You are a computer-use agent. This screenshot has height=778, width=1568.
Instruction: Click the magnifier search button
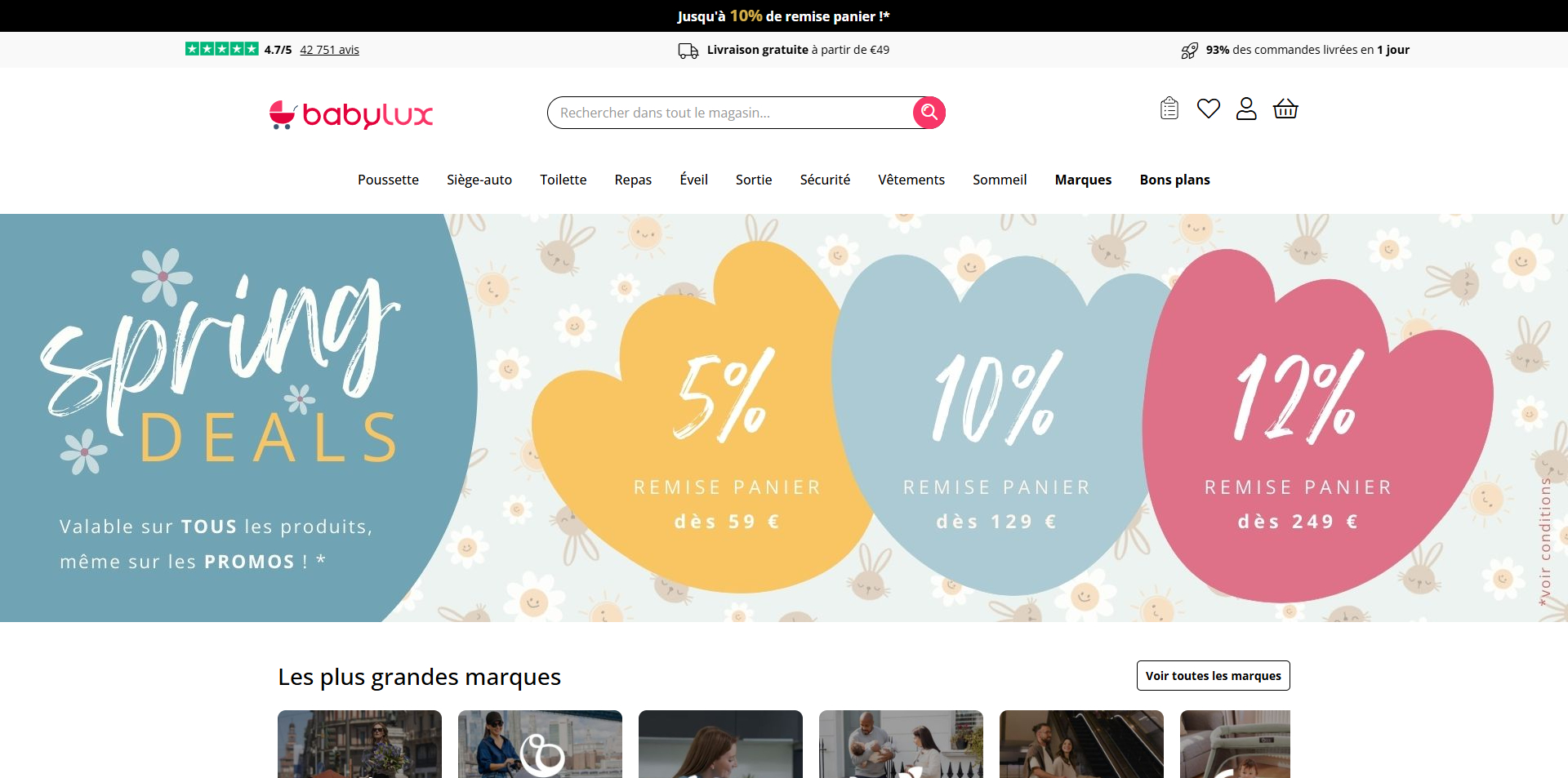click(x=929, y=113)
